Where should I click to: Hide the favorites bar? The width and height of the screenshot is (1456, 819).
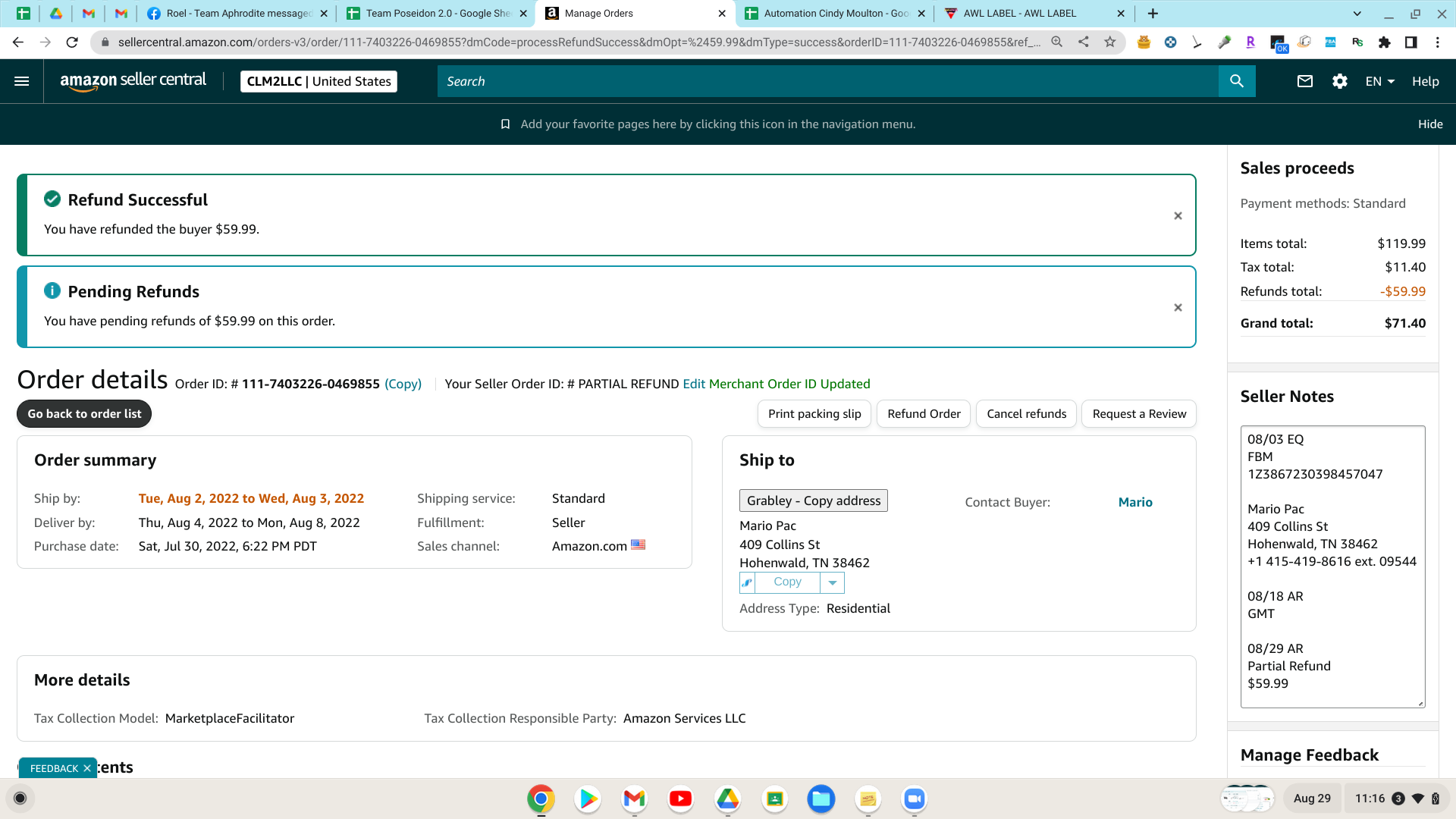(1430, 124)
